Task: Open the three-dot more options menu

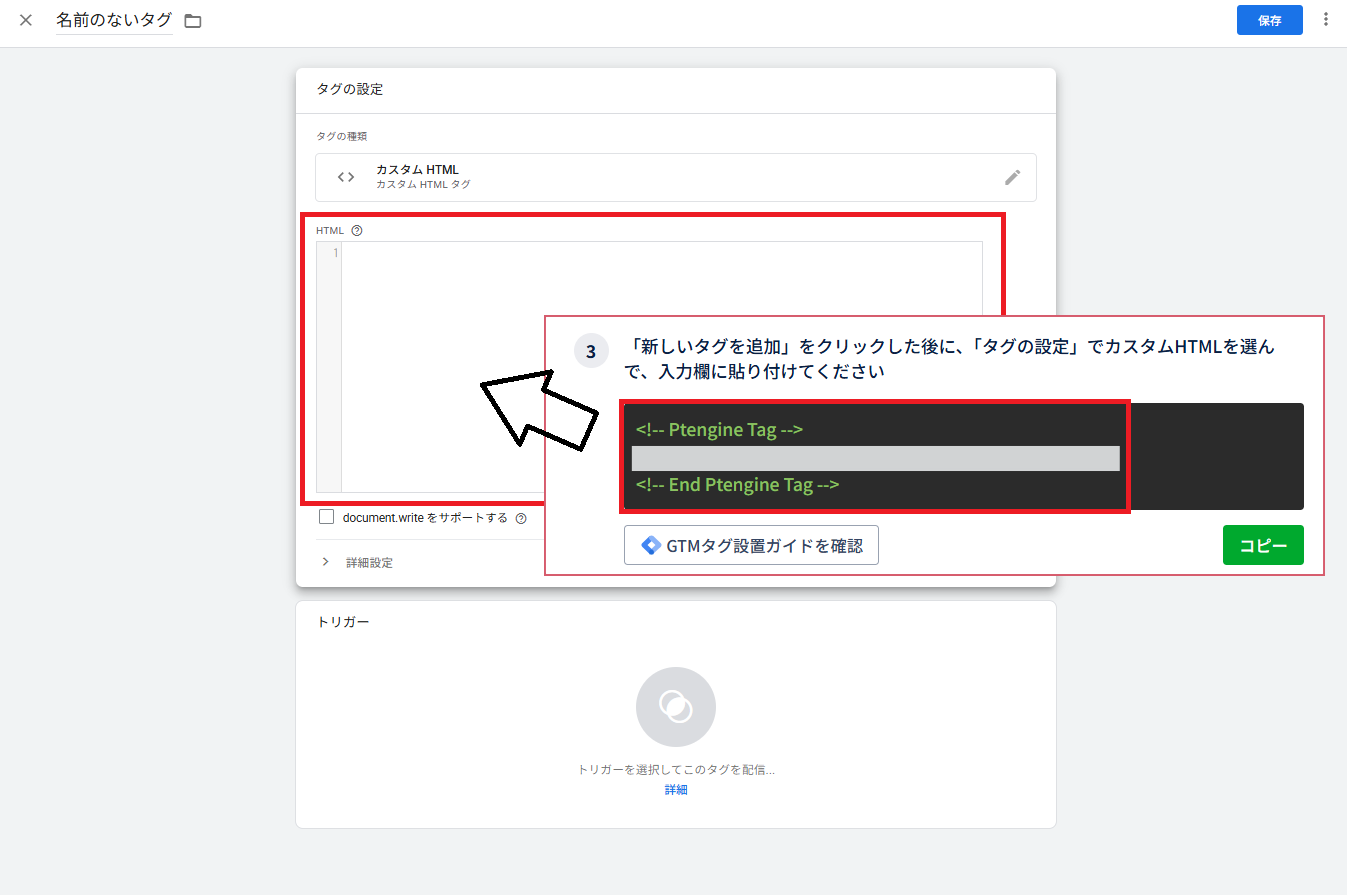Action: 1326,19
